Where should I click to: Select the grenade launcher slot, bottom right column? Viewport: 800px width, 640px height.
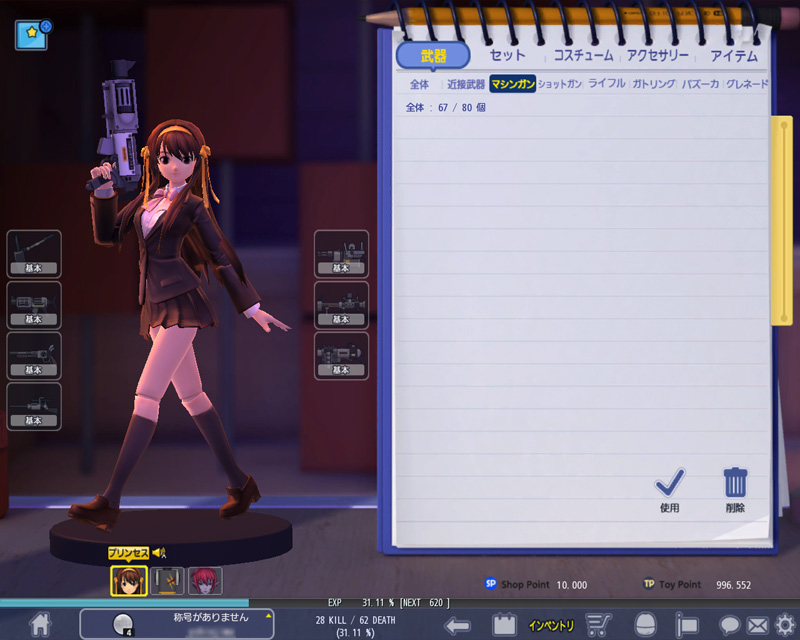coord(341,356)
